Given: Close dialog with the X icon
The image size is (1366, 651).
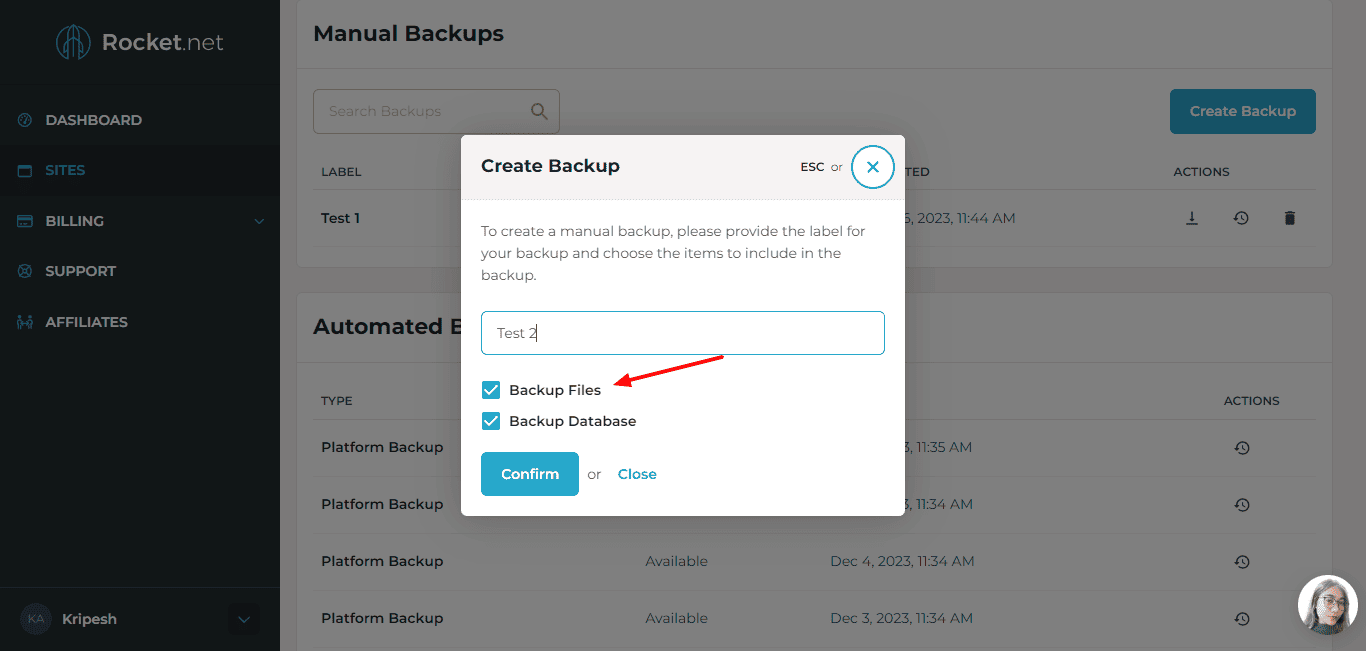Looking at the screenshot, I should 872,167.
